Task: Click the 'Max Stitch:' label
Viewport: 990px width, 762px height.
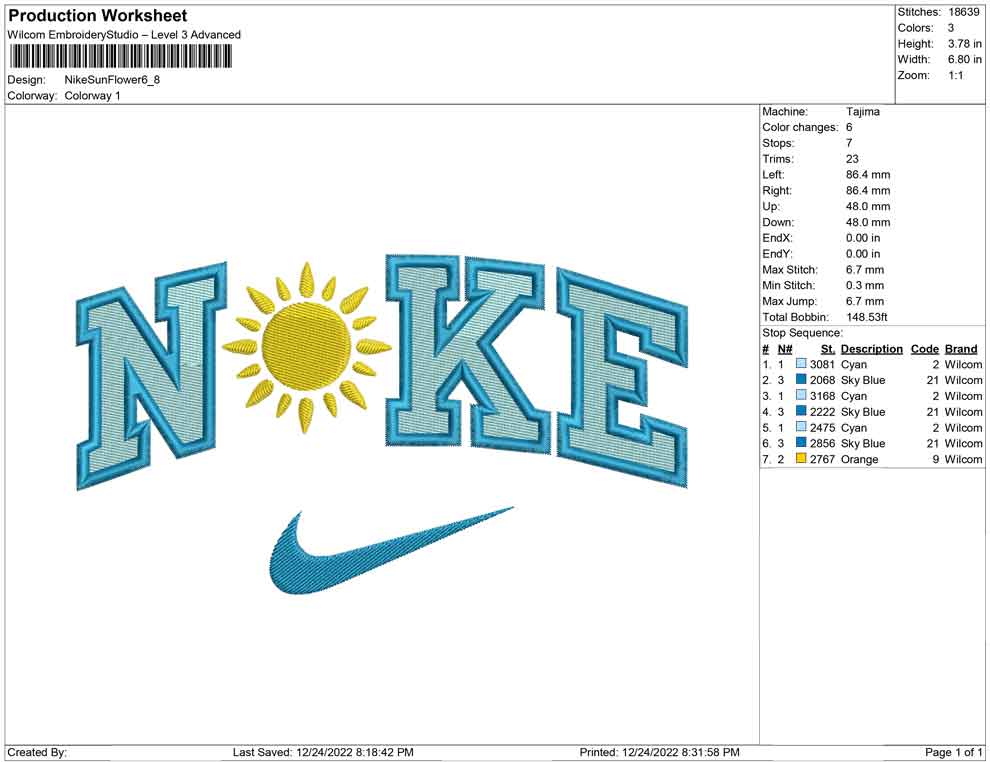Action: click(790, 270)
